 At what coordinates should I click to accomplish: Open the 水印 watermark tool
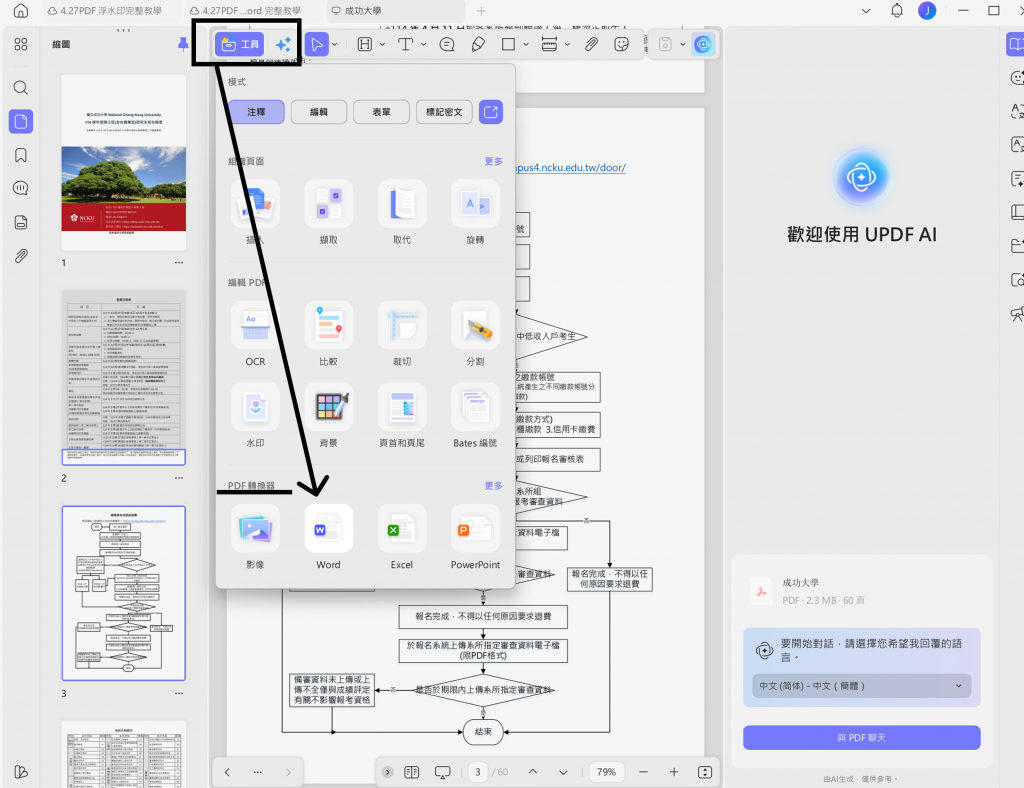pos(255,415)
